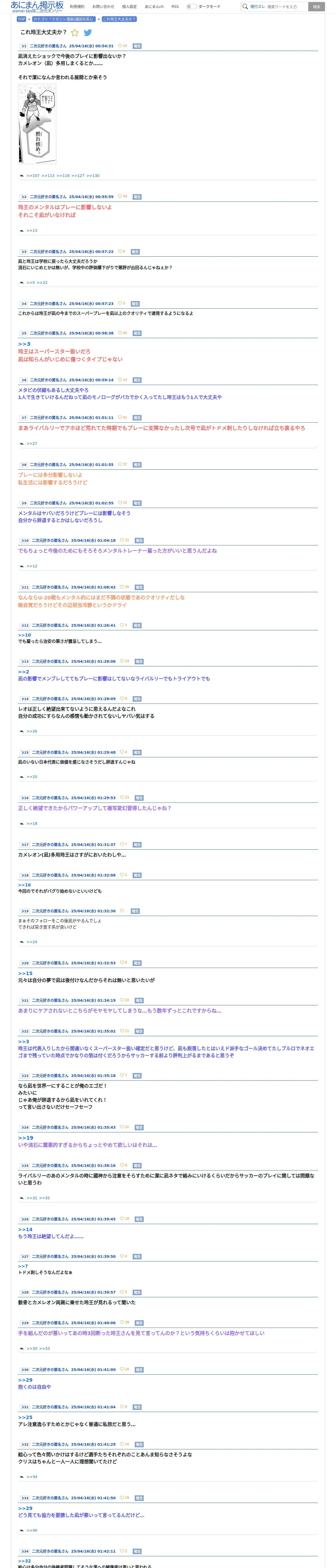The image size is (336, 1568).
Task: Click the reply arrow icon beside >>30 >>33
Action: tap(22, 1349)
